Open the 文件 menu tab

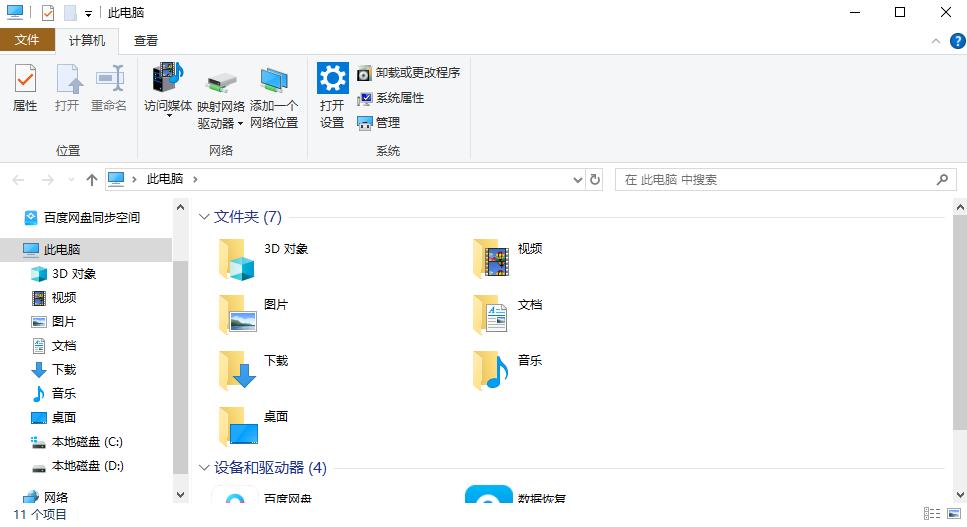pos(27,40)
